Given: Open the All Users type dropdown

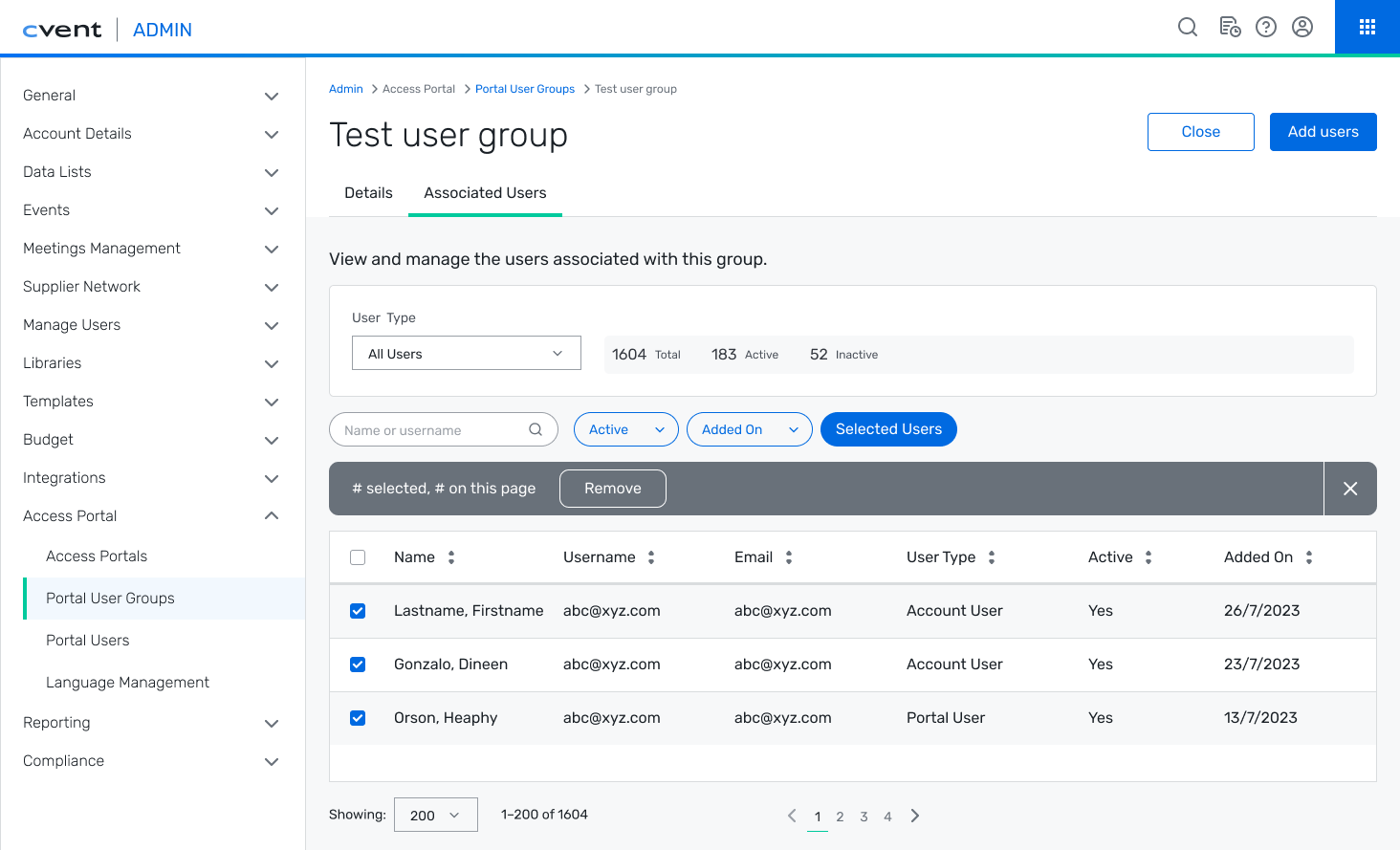Looking at the screenshot, I should tap(467, 353).
